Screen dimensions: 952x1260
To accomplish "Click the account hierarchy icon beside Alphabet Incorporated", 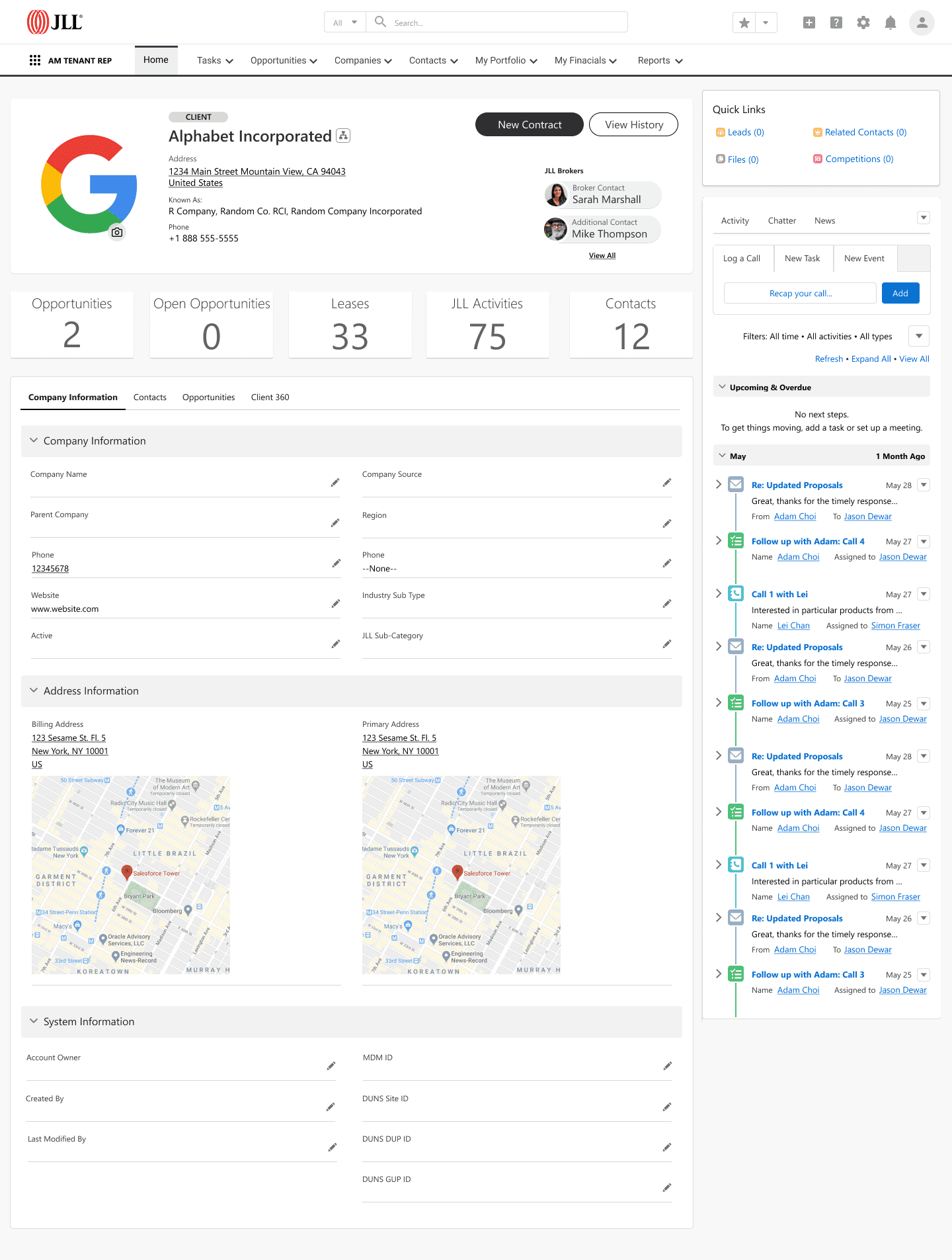I will (343, 136).
